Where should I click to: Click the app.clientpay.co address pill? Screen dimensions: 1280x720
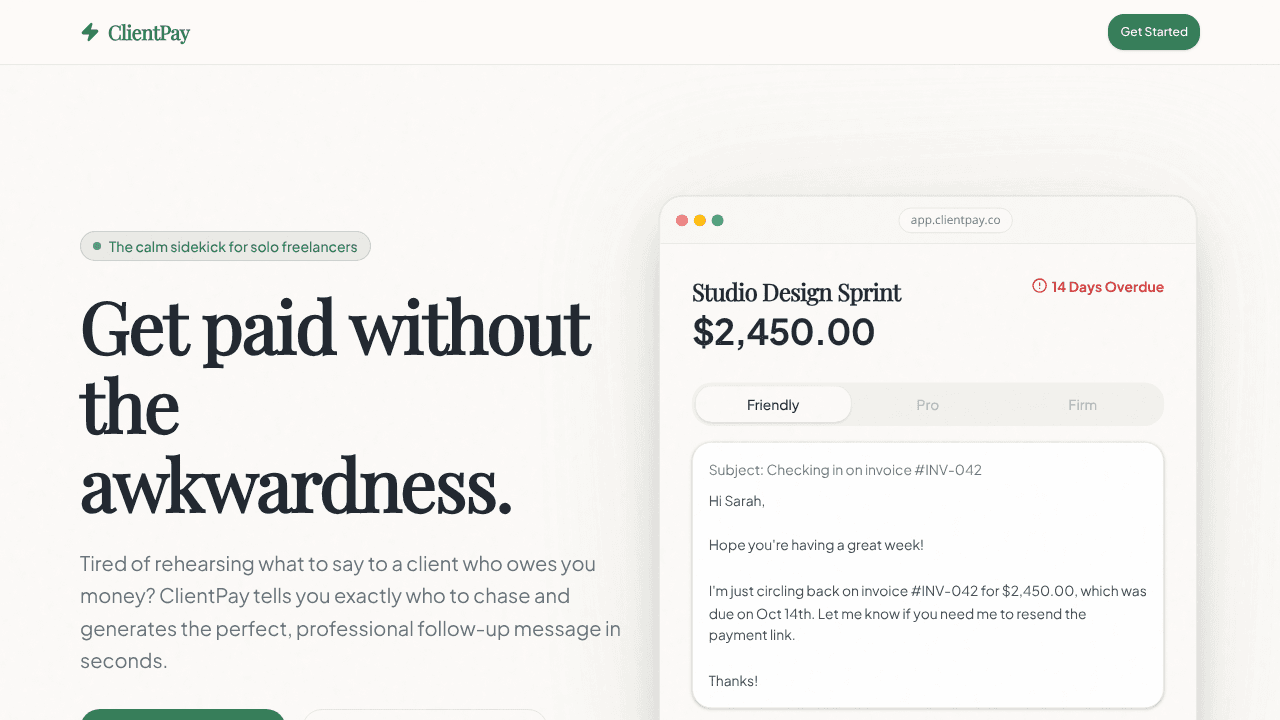point(955,220)
